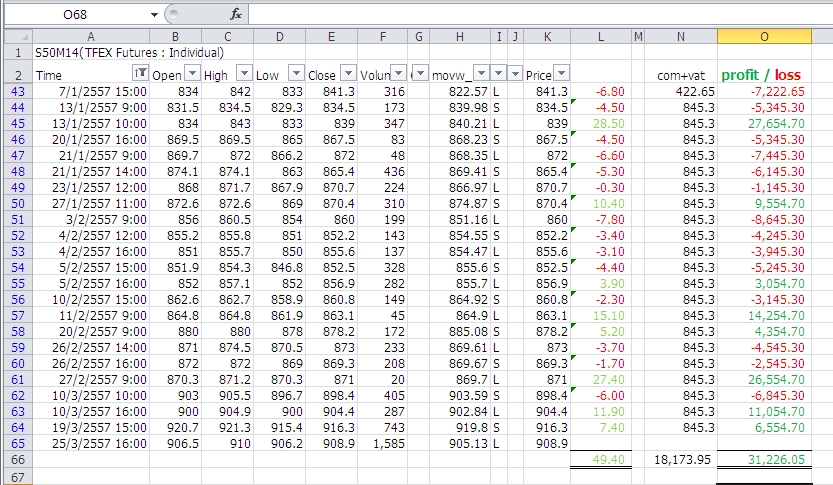The height and width of the screenshot is (485, 833).
Task: Open the Name Box dropdown arrow
Action: (x=154, y=14)
